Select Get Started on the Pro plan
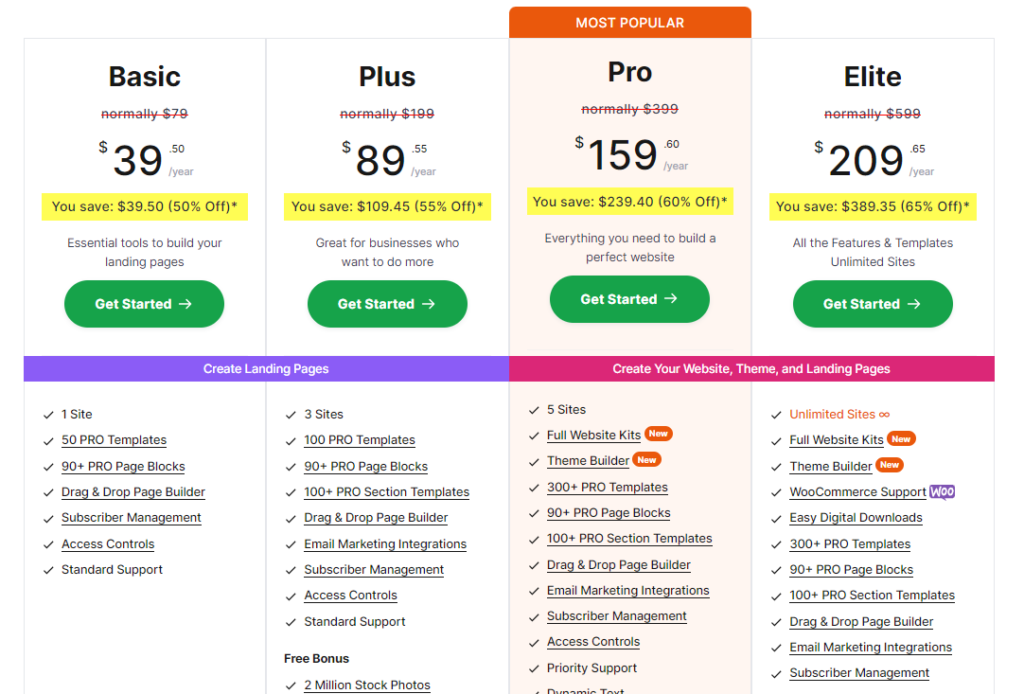Screen dimensions: 1024x694 point(629,299)
